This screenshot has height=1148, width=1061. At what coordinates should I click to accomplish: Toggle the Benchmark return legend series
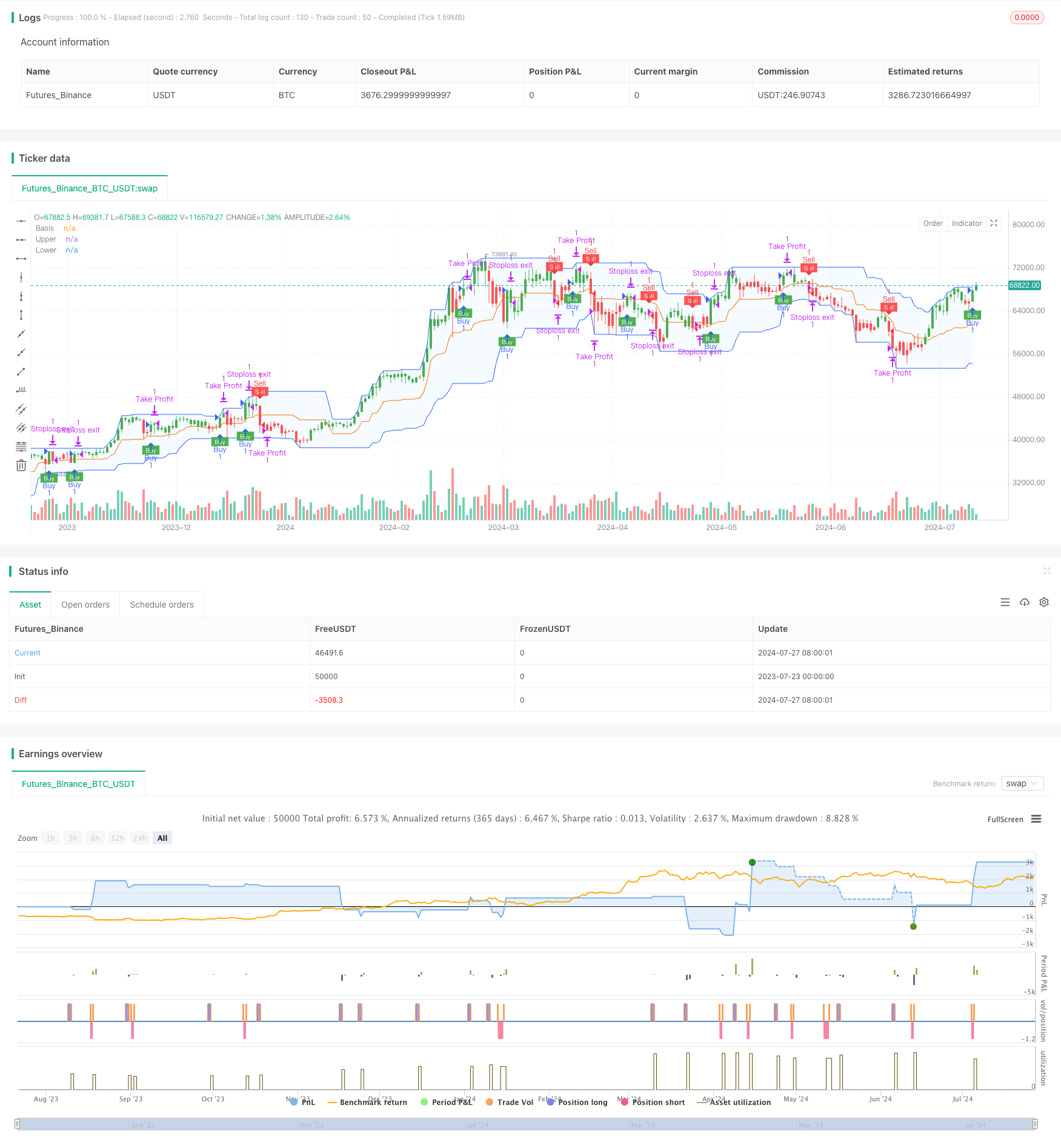coord(367,1102)
